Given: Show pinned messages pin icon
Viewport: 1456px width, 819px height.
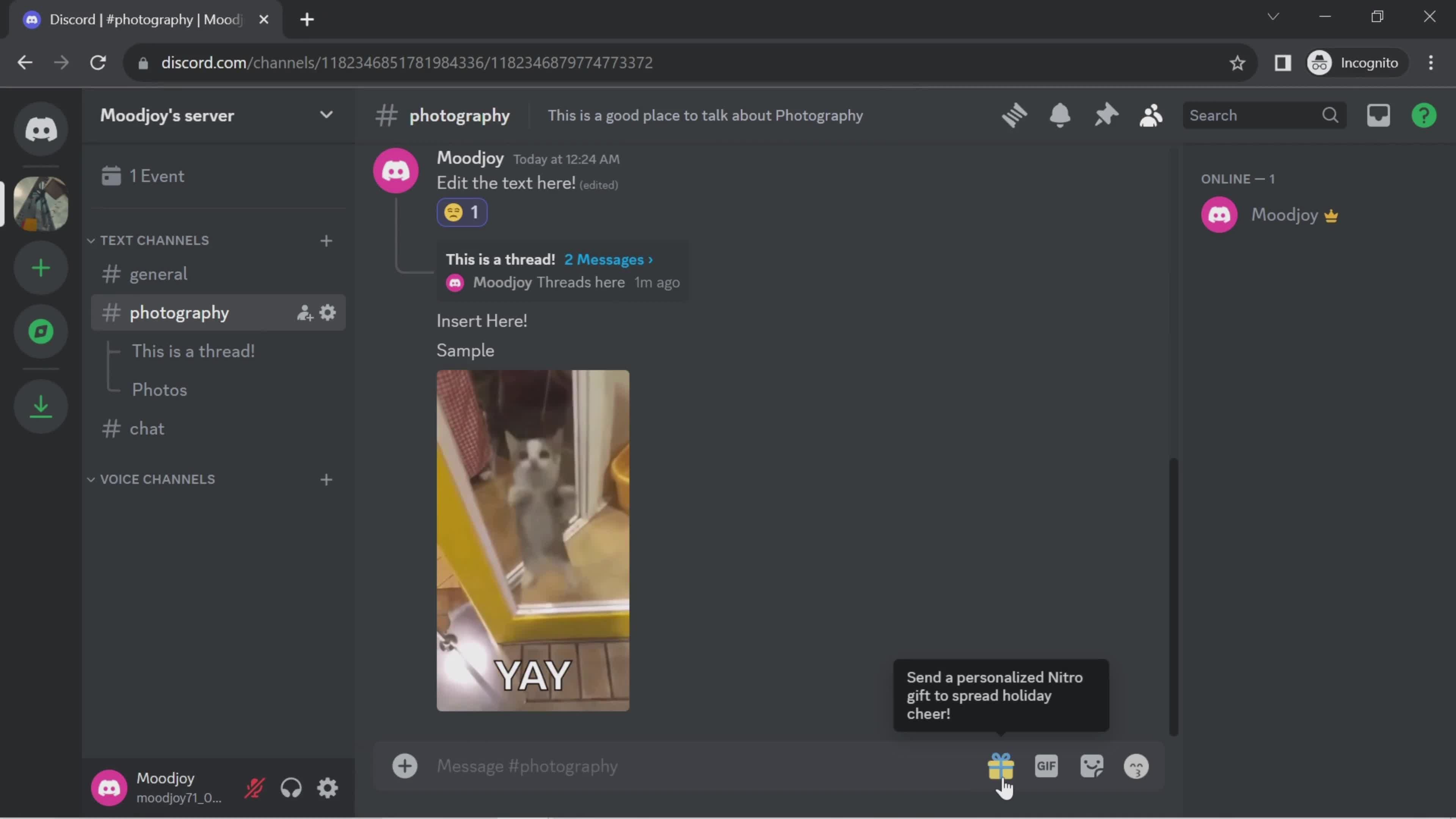Looking at the screenshot, I should tap(1106, 115).
